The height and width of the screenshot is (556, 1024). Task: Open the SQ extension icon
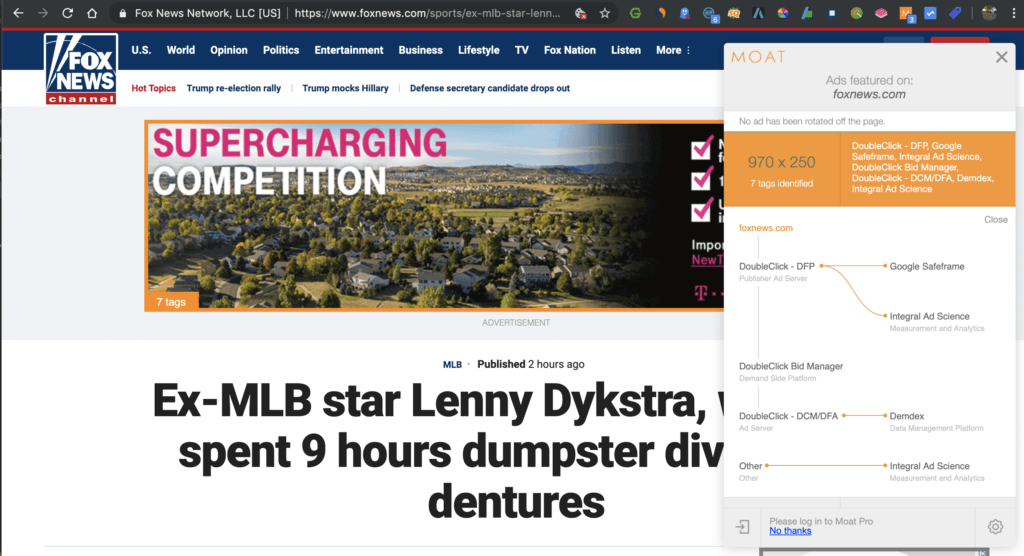pyautogui.click(x=733, y=13)
